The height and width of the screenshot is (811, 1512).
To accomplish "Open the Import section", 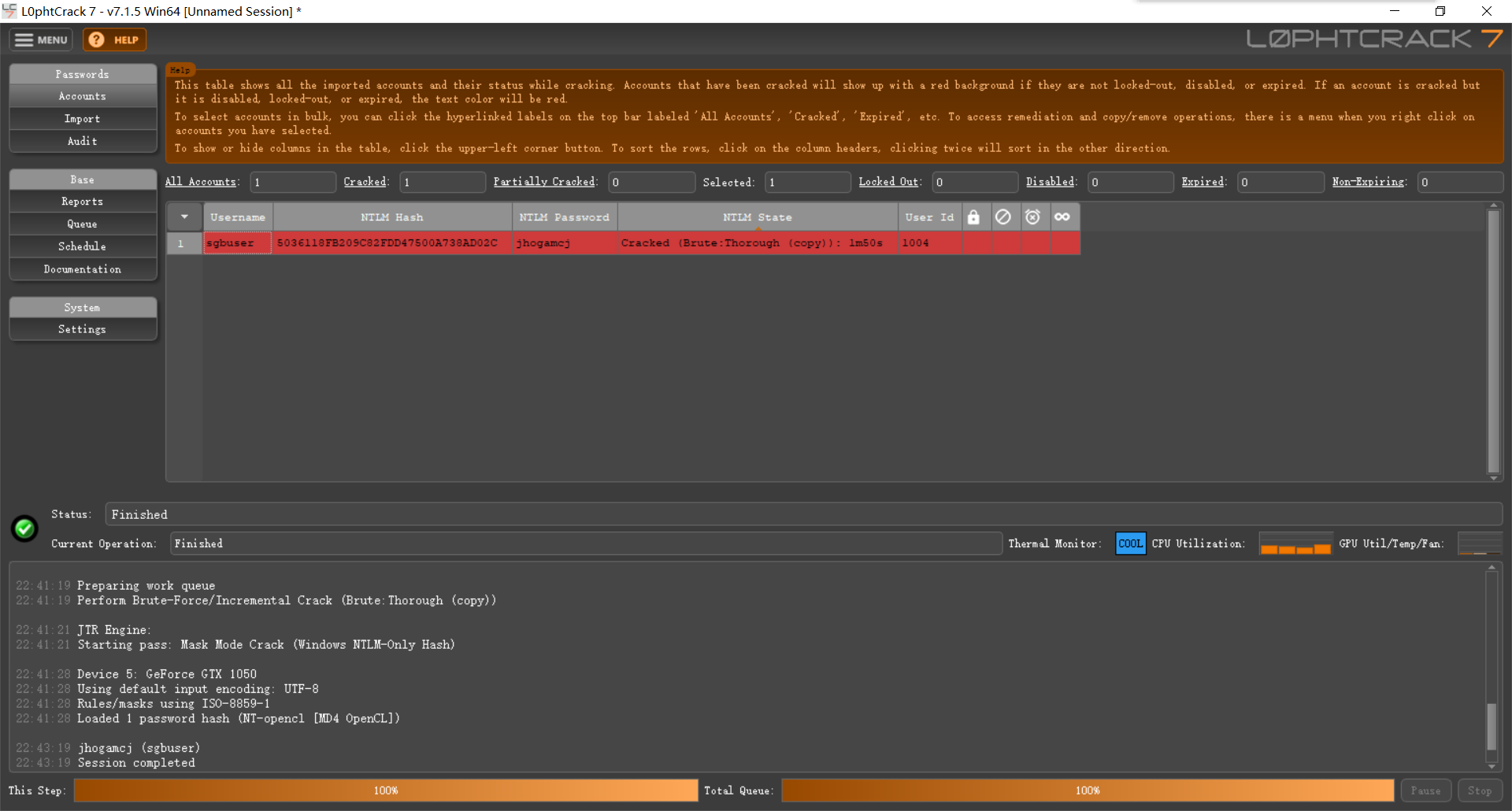I will (x=83, y=119).
